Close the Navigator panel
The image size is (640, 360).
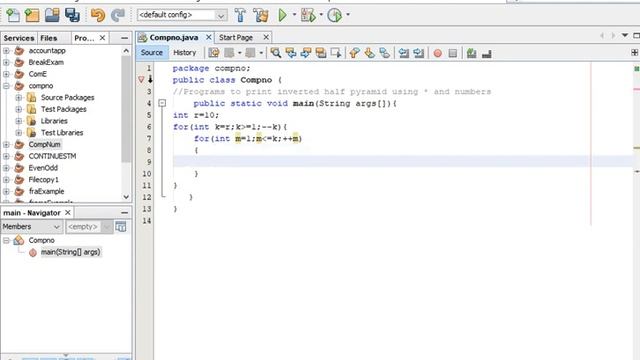point(68,213)
